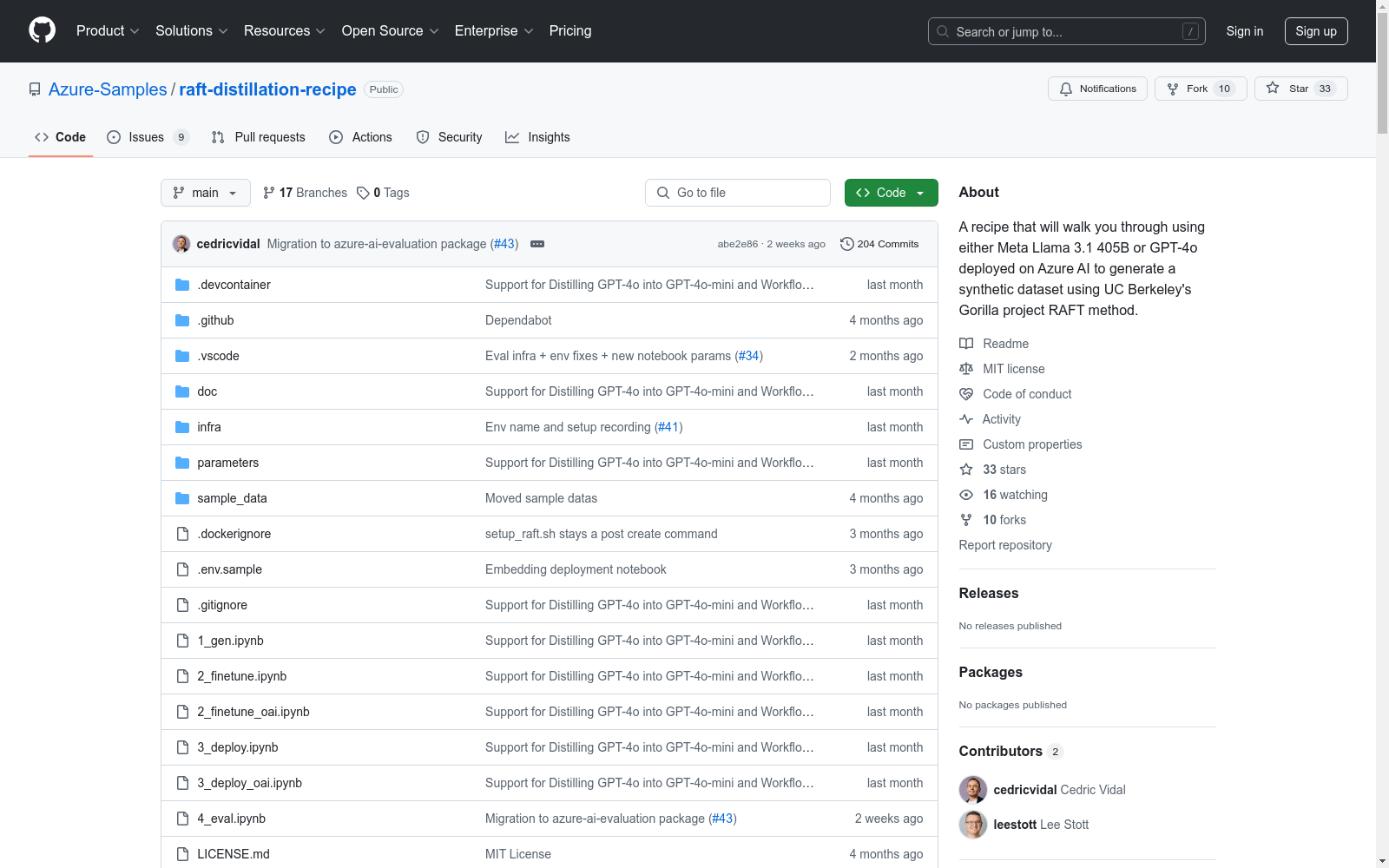Click the commit history clock icon

click(847, 244)
